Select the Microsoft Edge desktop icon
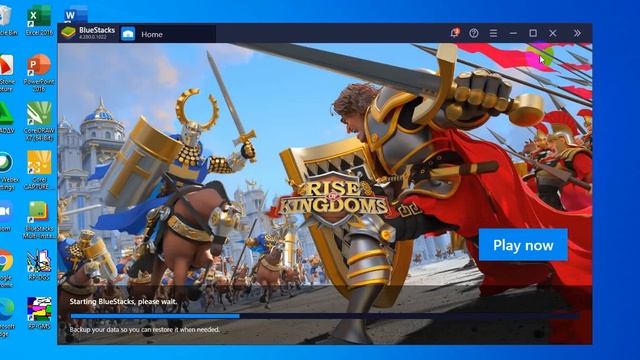 (x=6, y=318)
